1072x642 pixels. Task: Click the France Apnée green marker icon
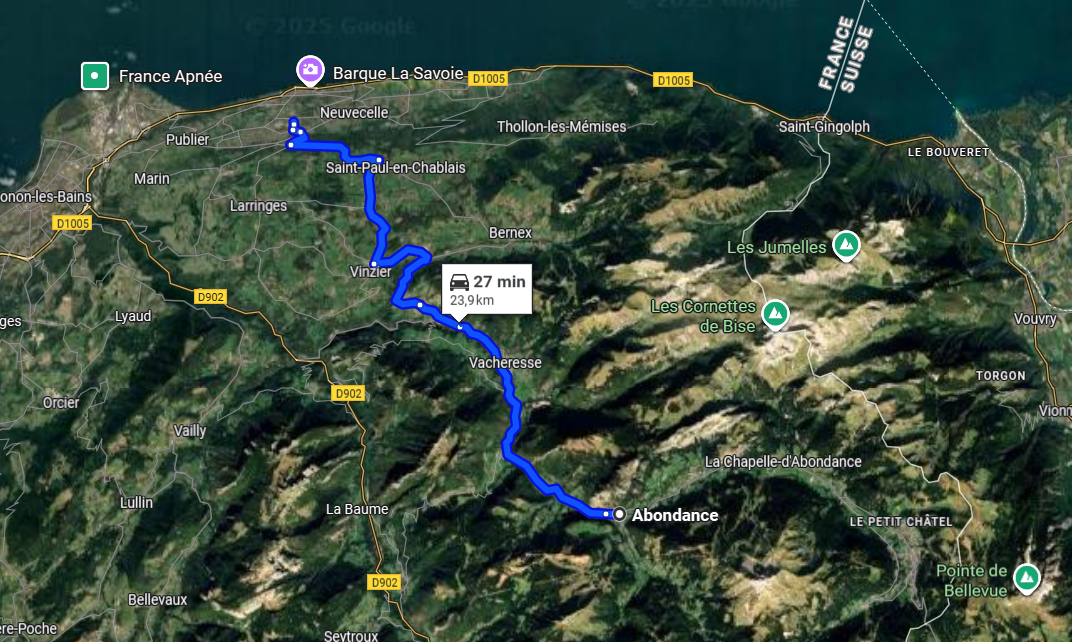pos(94,76)
